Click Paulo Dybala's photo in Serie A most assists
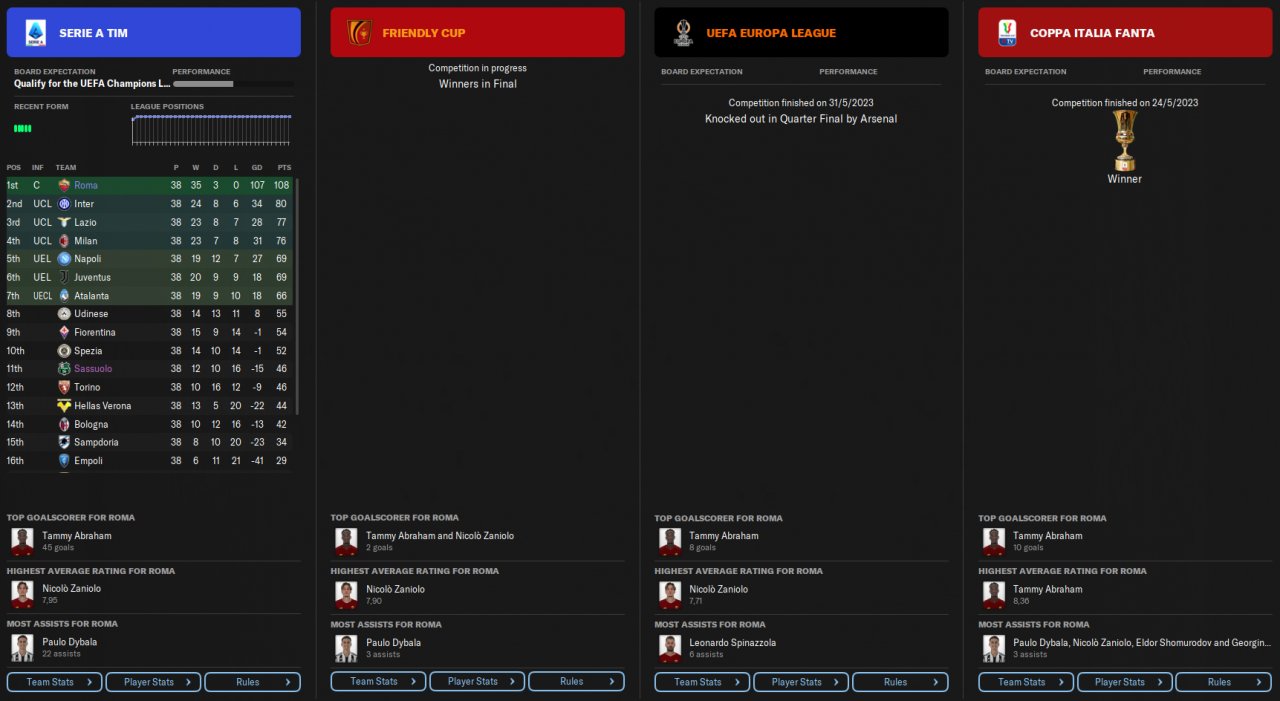This screenshot has width=1280, height=701. [22, 648]
